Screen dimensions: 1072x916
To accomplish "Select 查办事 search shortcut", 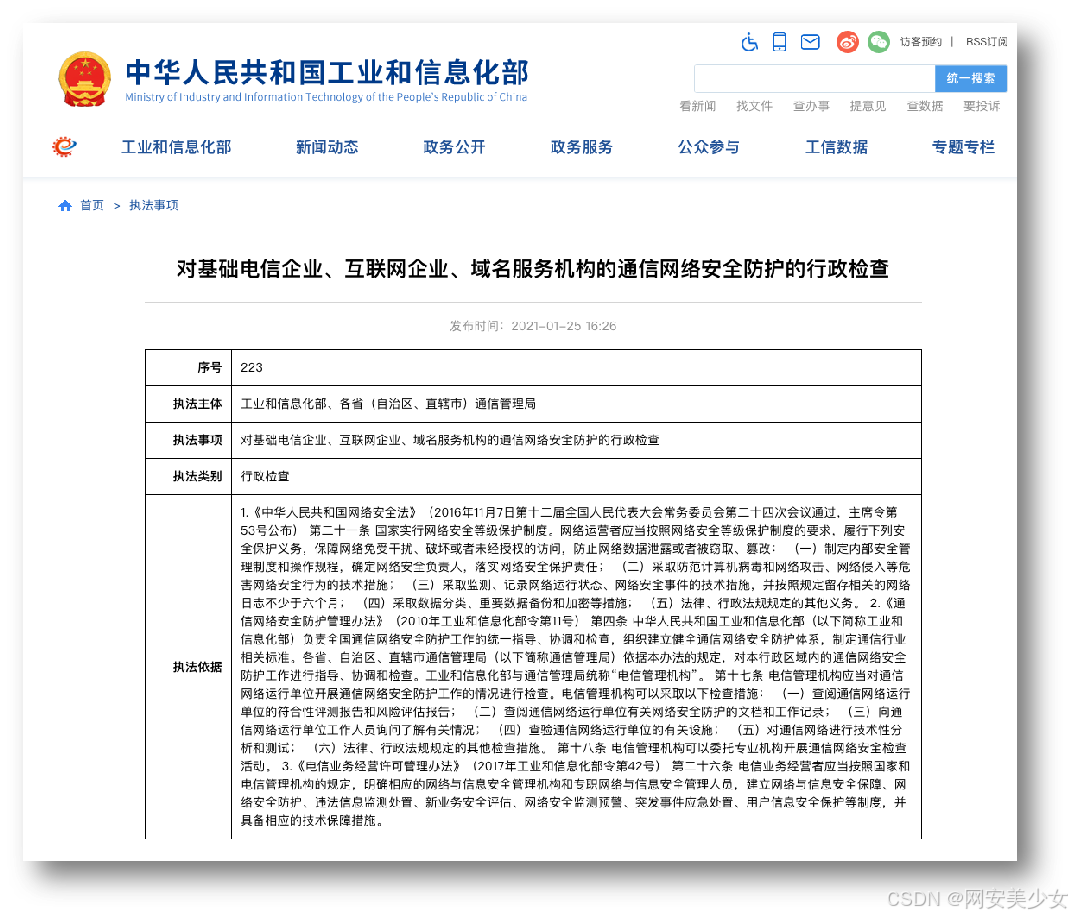I will tap(811, 106).
